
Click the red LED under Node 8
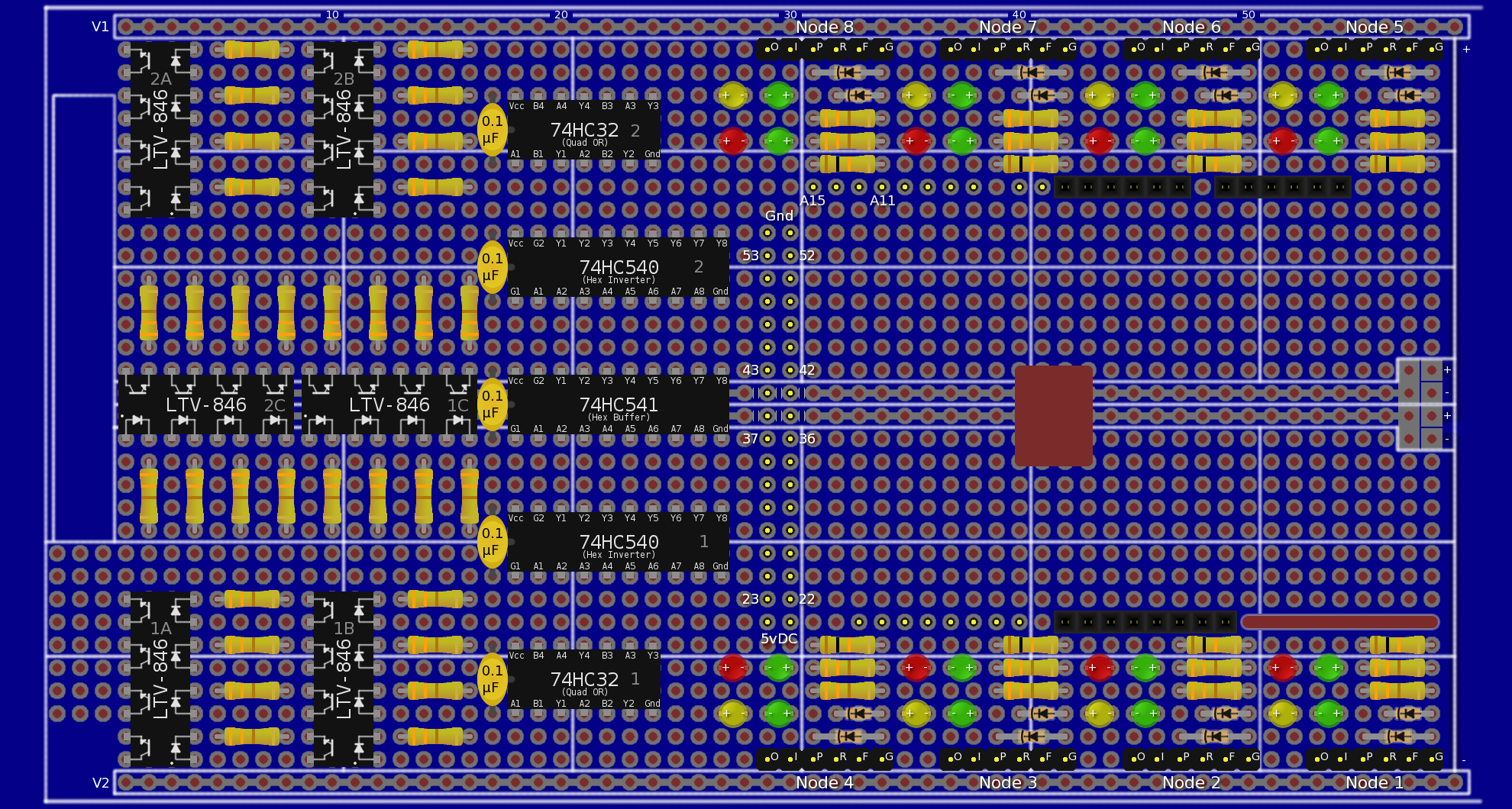pos(733,141)
